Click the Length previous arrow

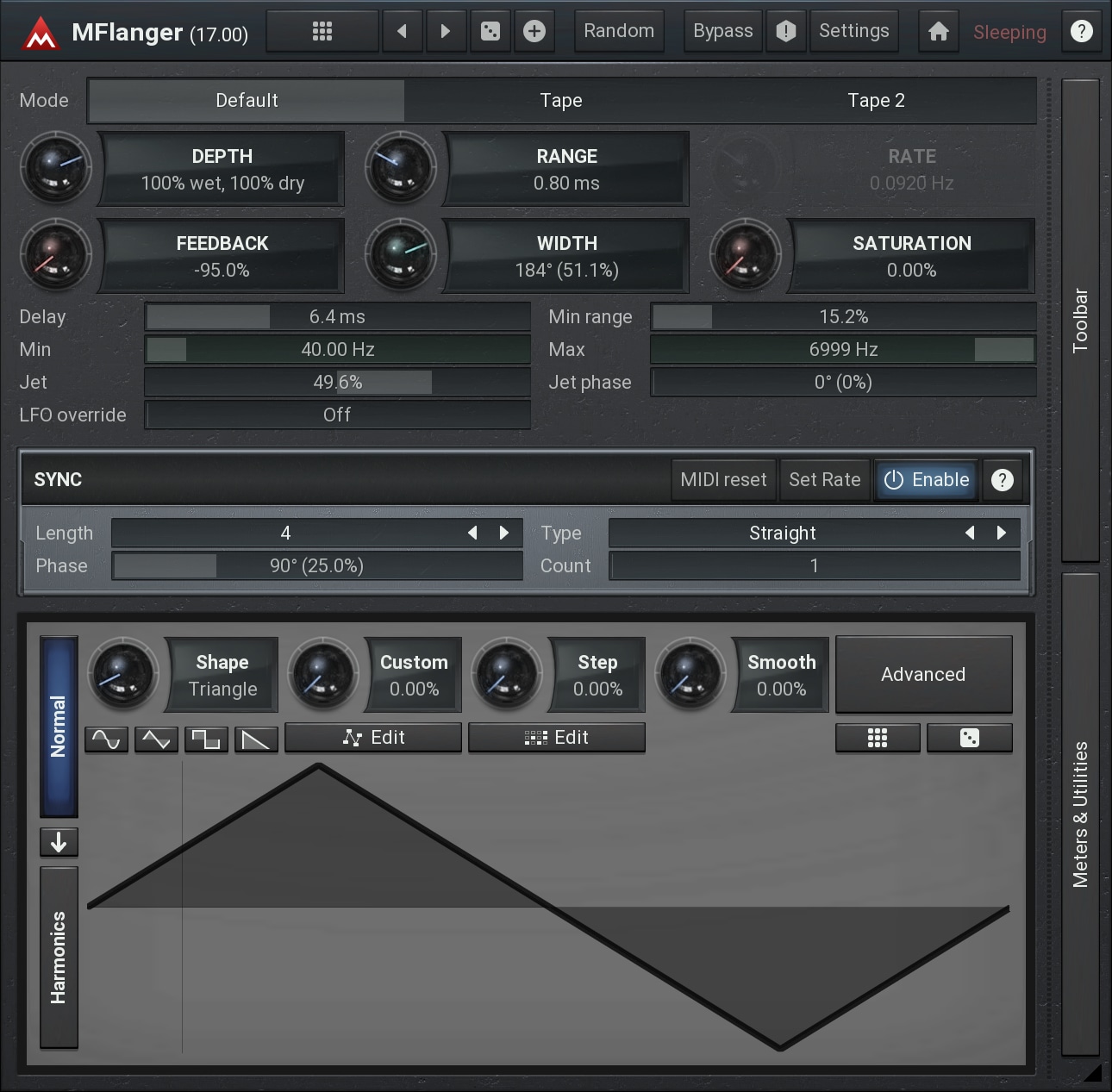[x=472, y=534]
